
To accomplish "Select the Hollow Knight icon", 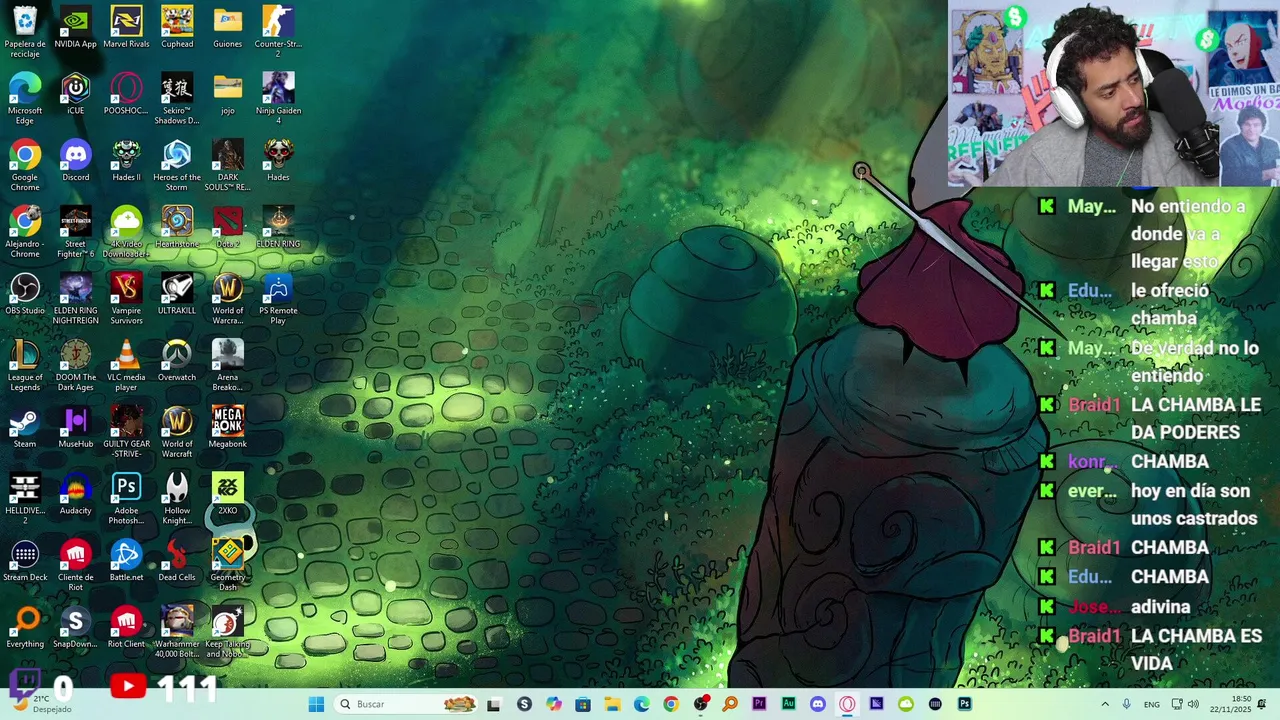I will [x=177, y=499].
